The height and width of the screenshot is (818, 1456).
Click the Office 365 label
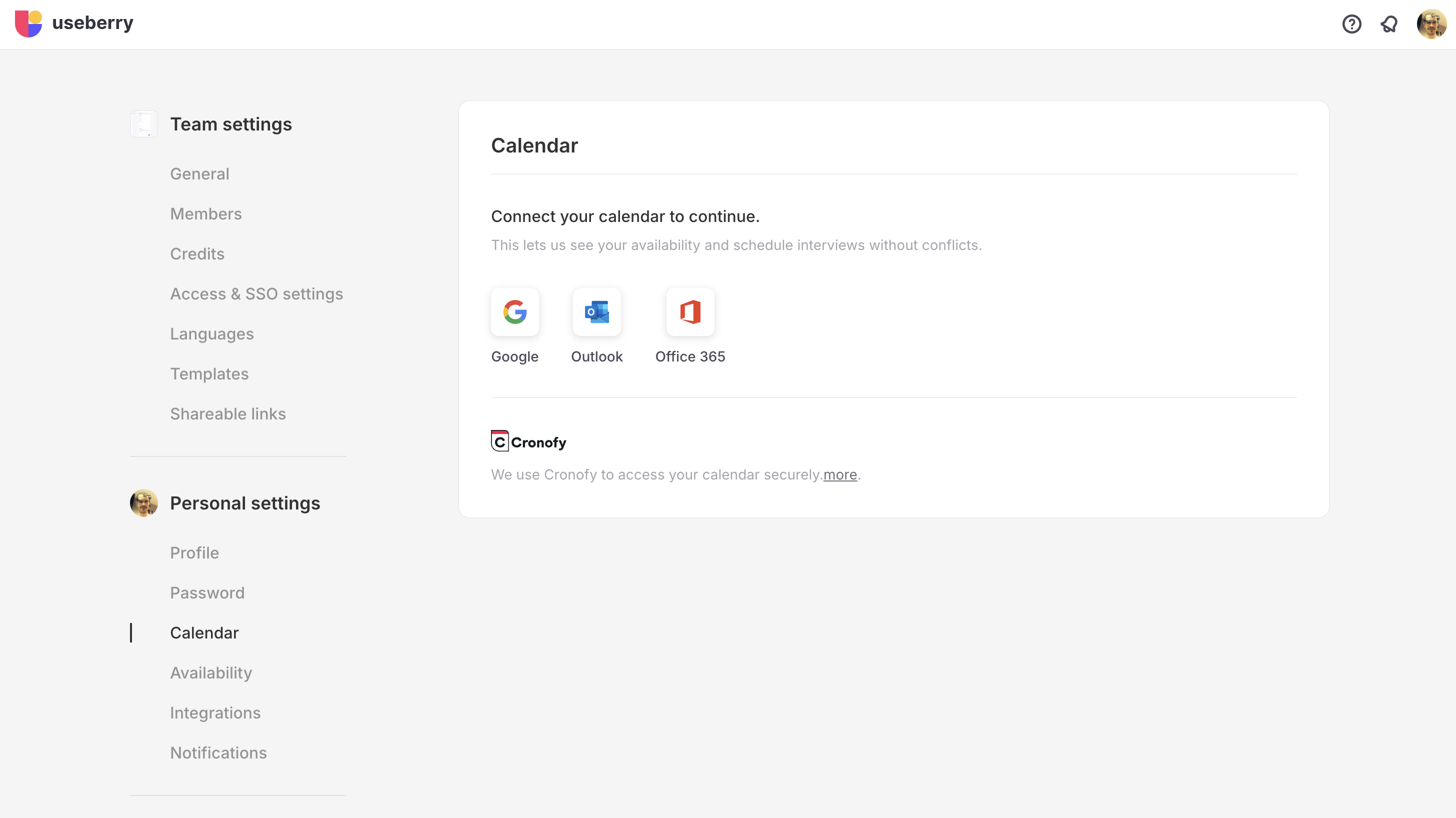[x=690, y=356]
